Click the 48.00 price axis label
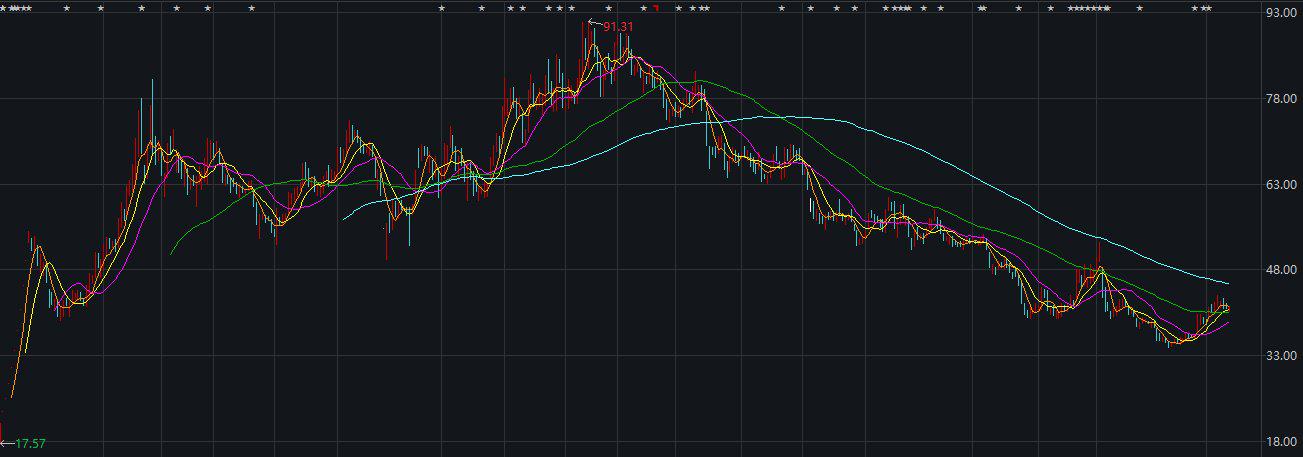Image resolution: width=1303 pixels, height=457 pixels. tap(1279, 270)
